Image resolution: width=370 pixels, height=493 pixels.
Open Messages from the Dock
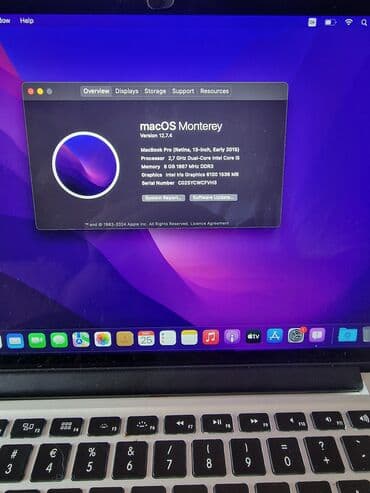pyautogui.click(x=59, y=340)
